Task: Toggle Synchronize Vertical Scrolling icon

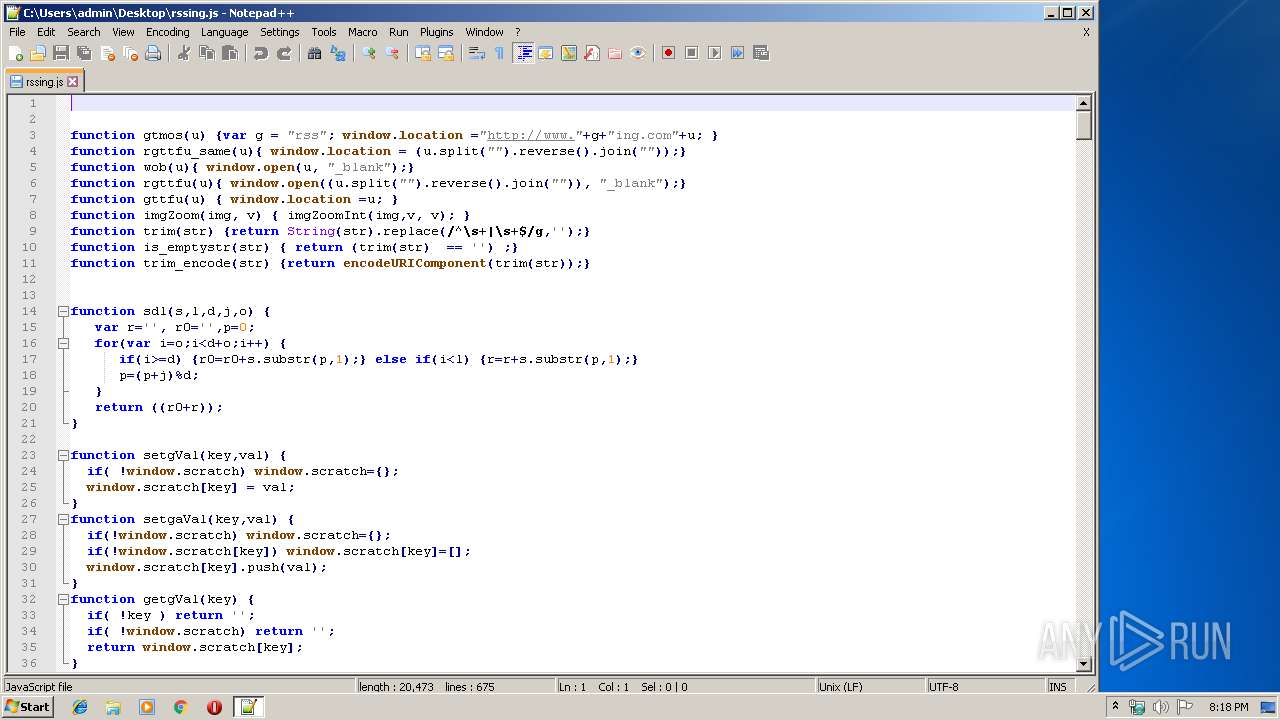Action: click(423, 53)
